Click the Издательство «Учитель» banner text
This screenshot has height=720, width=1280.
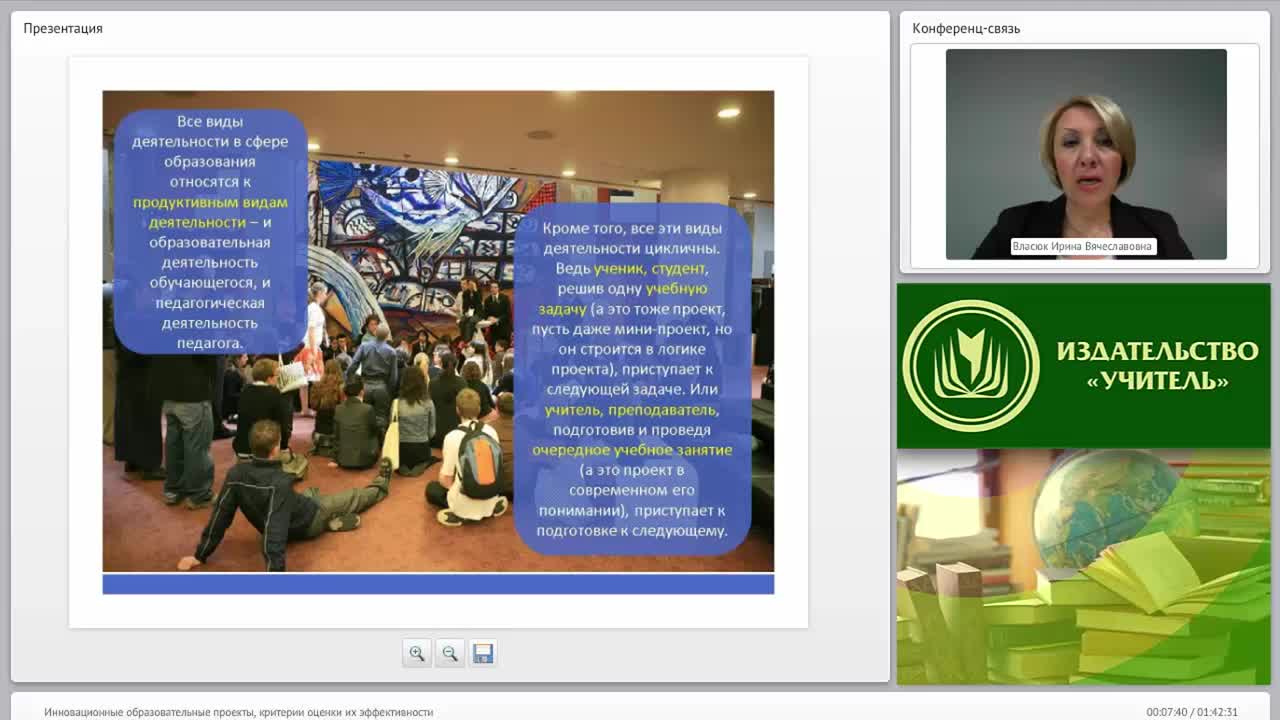pyautogui.click(x=1157, y=365)
